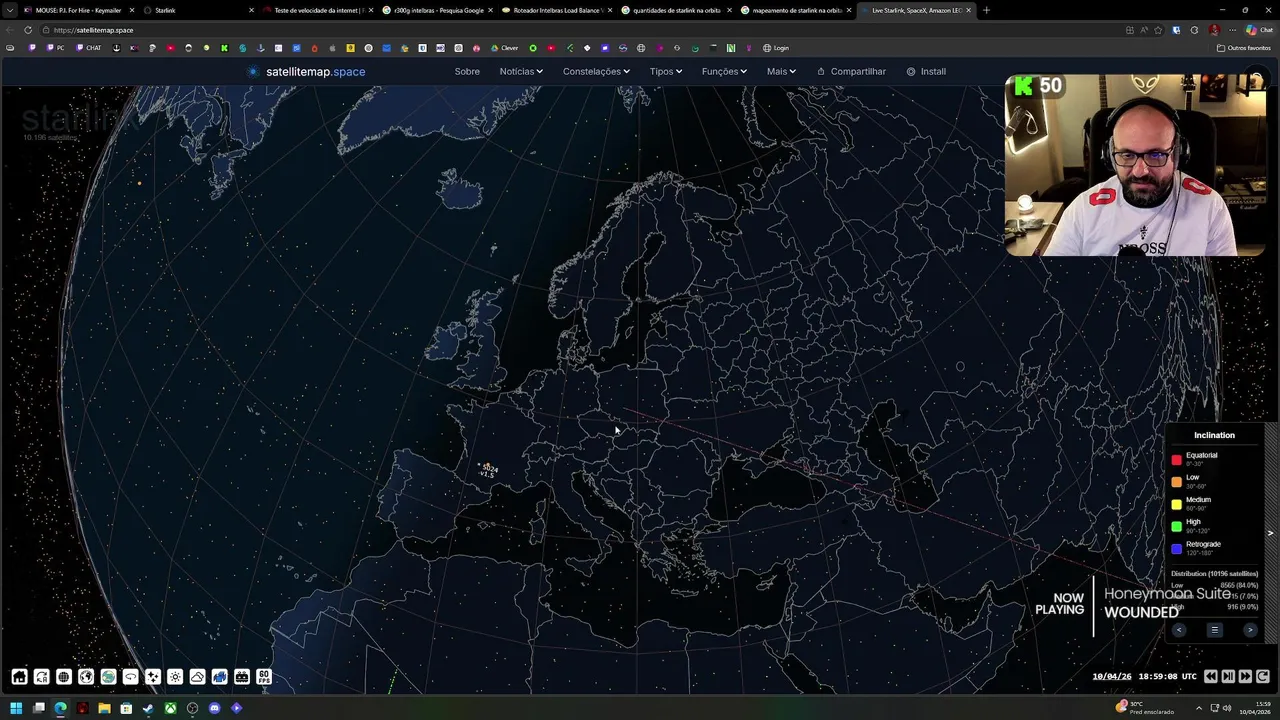Open File Explorer from the taskbar
1280x720 pixels.
coord(104,708)
